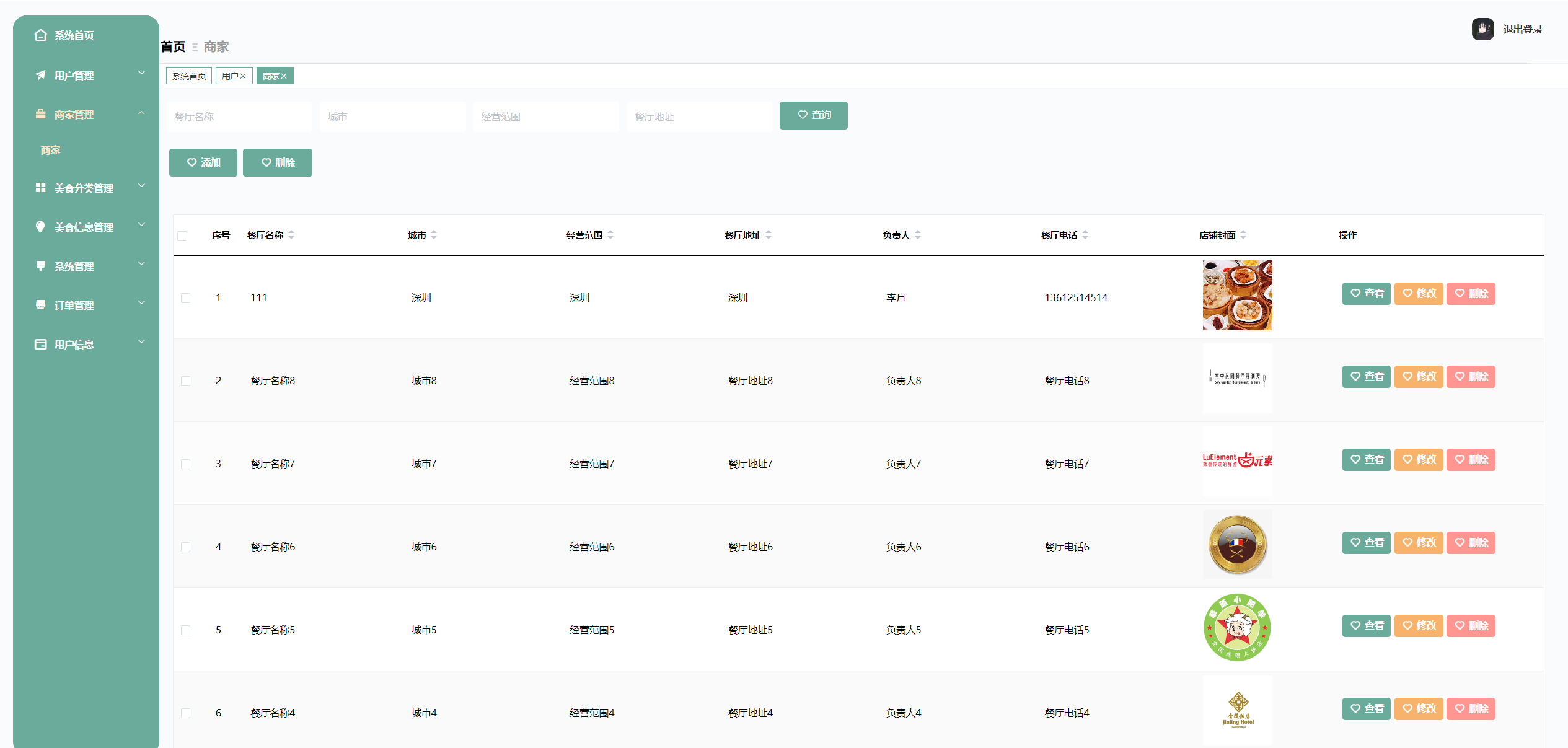Click 修改 button for 餐厅名称8
The width and height of the screenshot is (1568, 748).
click(x=1419, y=377)
